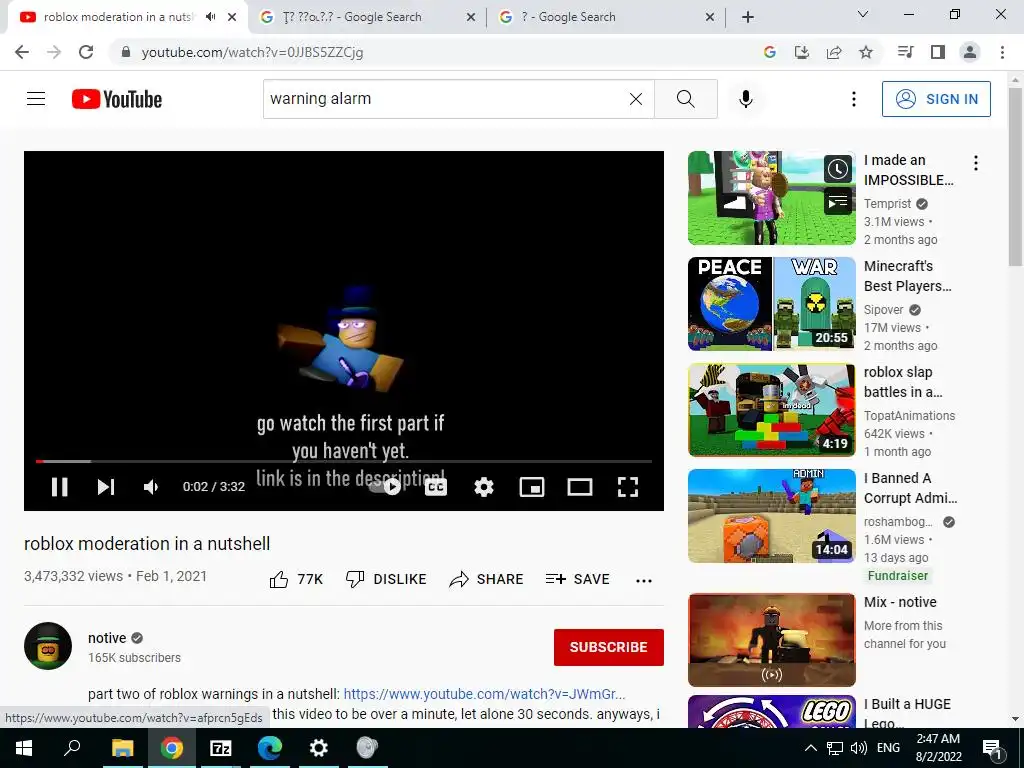1024x768 pixels.
Task: Enter full screen video mode
Action: [x=628, y=487]
